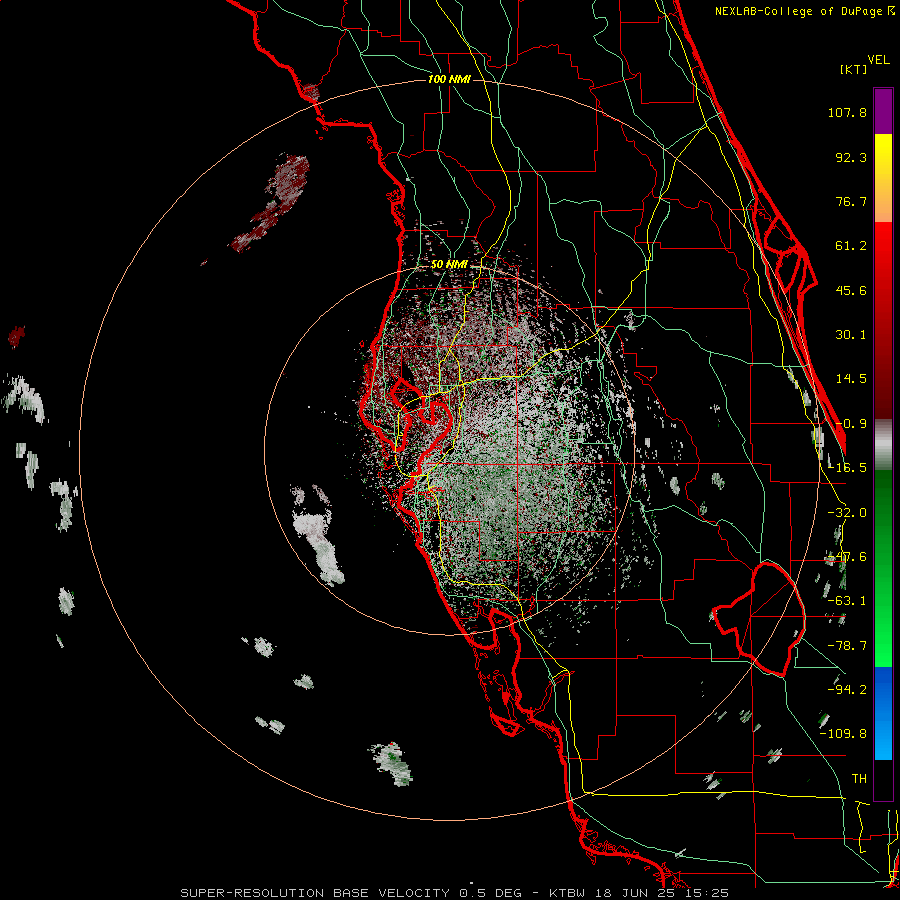Viewport: 900px width, 900px height.
Task: Click the NEXLAB-College of DuPage label
Action: (x=800, y=11)
